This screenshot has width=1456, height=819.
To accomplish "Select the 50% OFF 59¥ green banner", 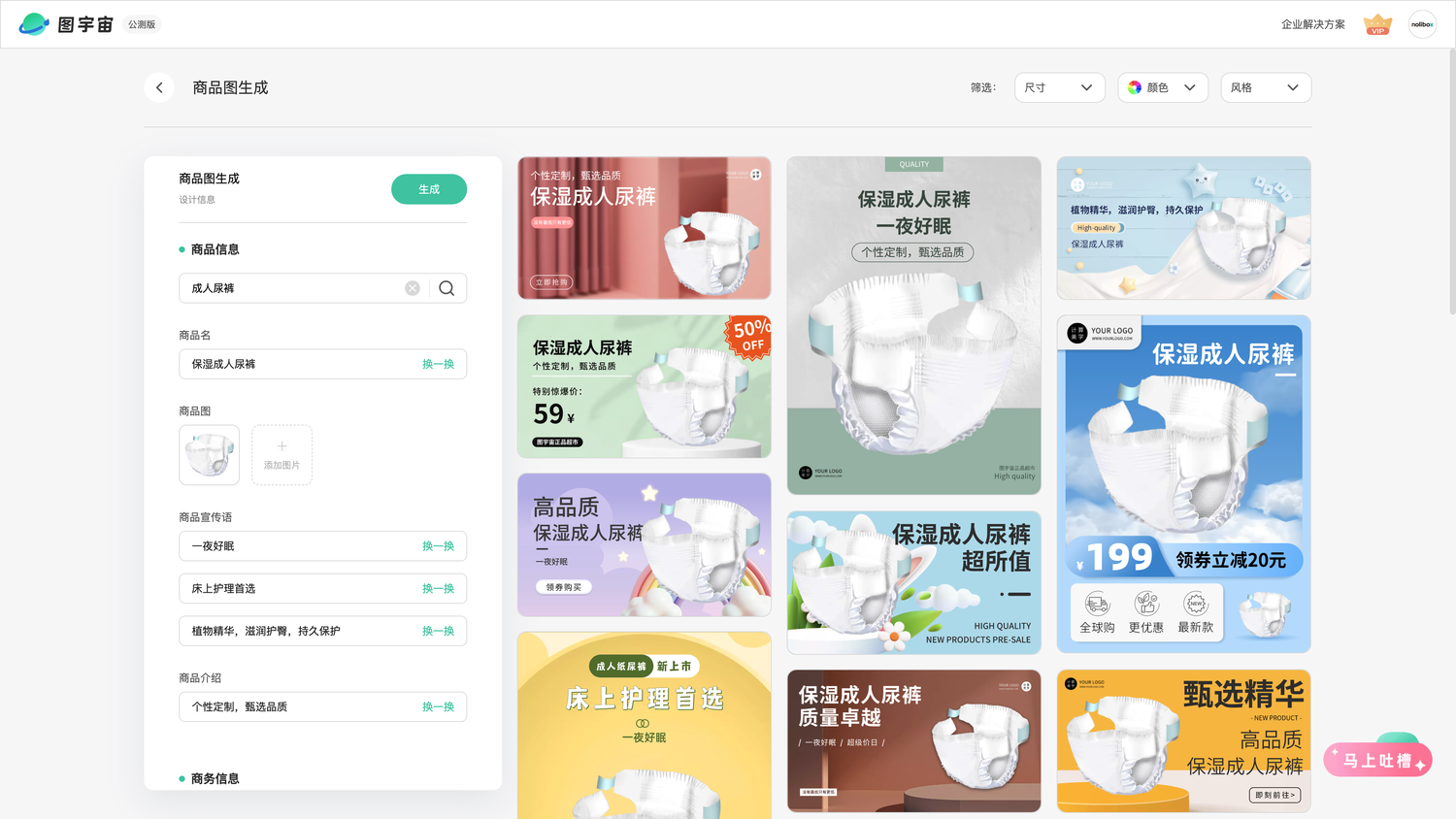I will pos(645,386).
